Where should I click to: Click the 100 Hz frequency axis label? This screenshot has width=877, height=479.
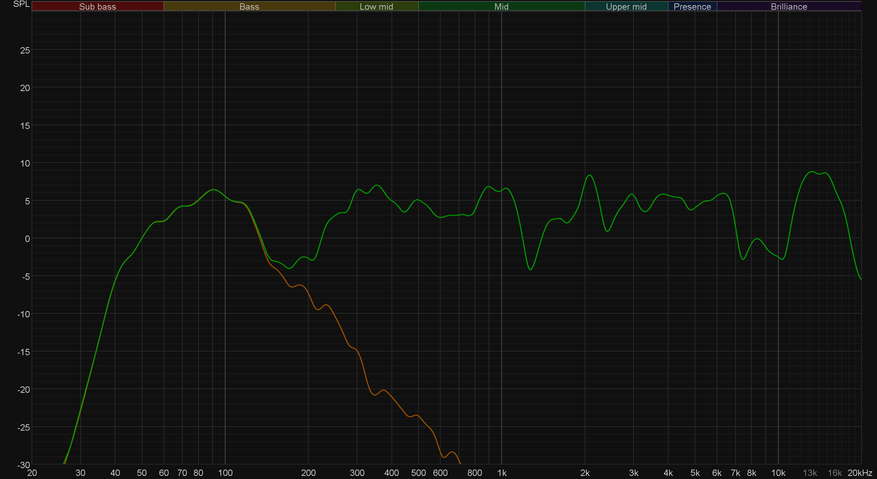225,472
